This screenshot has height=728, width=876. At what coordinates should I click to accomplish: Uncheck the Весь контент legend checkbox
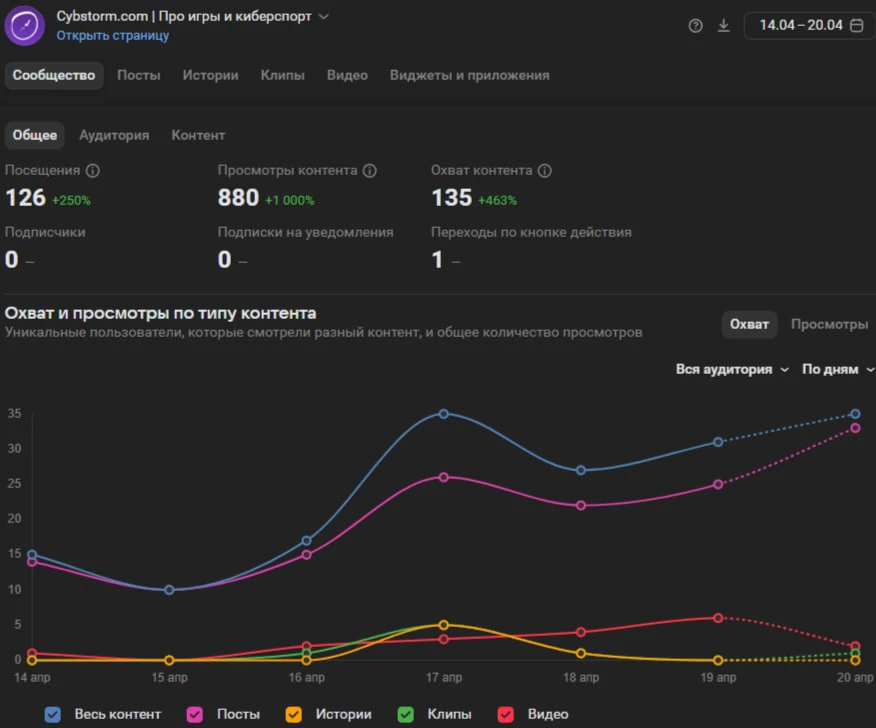pyautogui.click(x=53, y=715)
